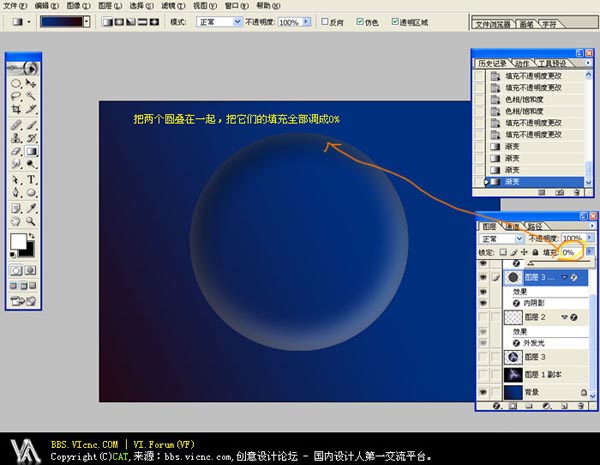The height and width of the screenshot is (465, 600).
Task: Add layer mask in Layers panel
Action: tap(513, 406)
